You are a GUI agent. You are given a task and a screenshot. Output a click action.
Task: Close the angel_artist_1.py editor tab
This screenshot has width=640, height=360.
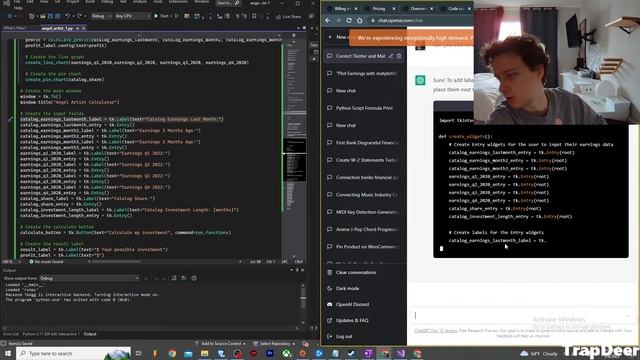[x=84, y=28]
